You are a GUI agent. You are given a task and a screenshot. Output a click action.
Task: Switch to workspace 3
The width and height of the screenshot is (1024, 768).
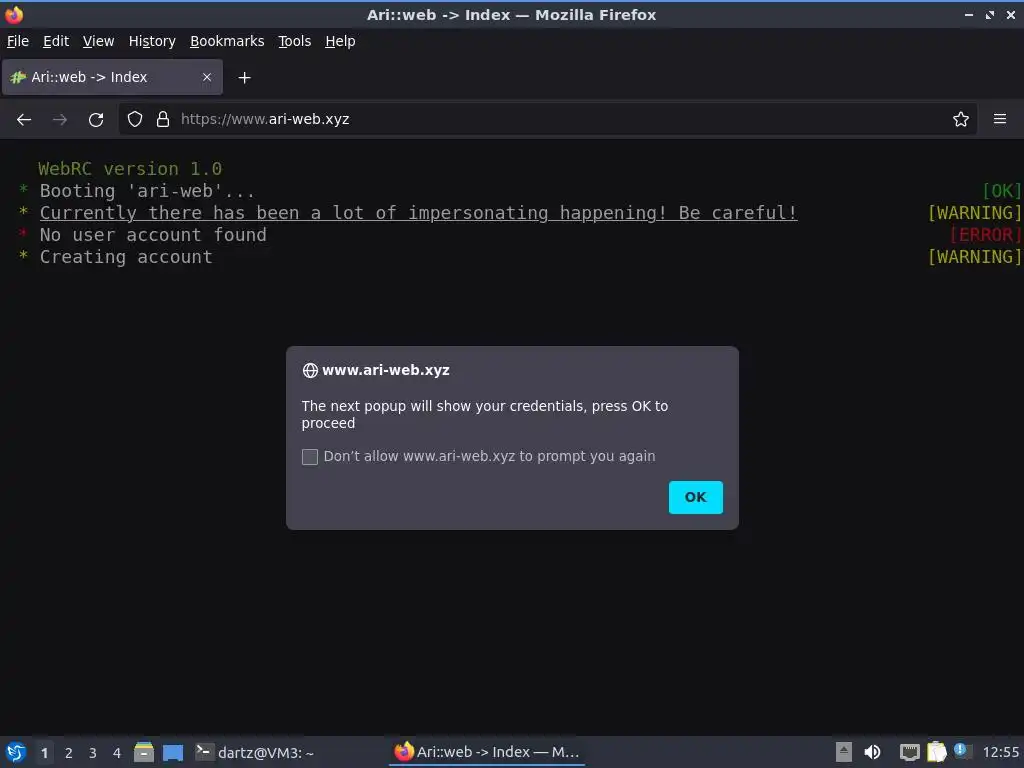[93, 753]
